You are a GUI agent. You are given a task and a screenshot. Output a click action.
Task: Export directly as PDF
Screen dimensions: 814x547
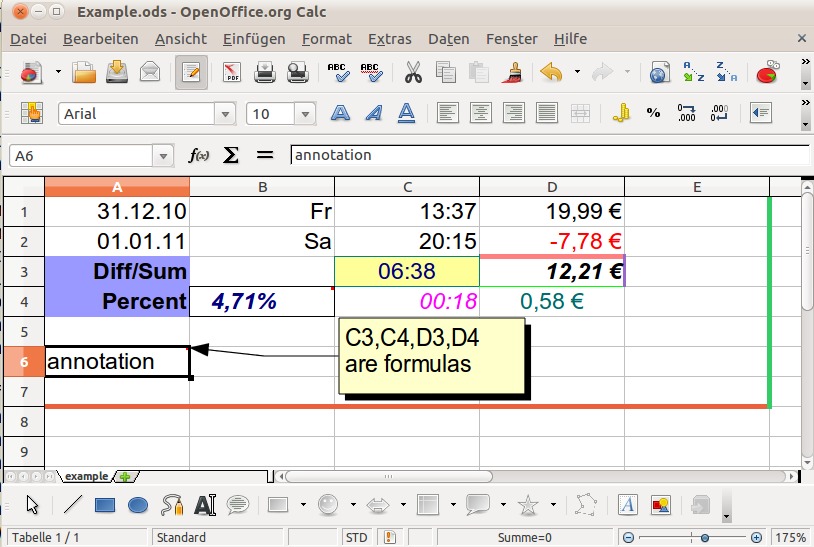(232, 73)
